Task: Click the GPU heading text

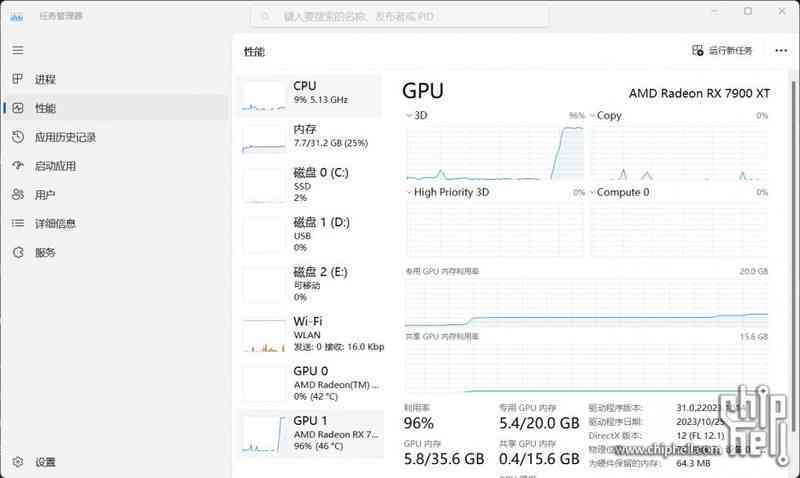Action: (x=422, y=91)
